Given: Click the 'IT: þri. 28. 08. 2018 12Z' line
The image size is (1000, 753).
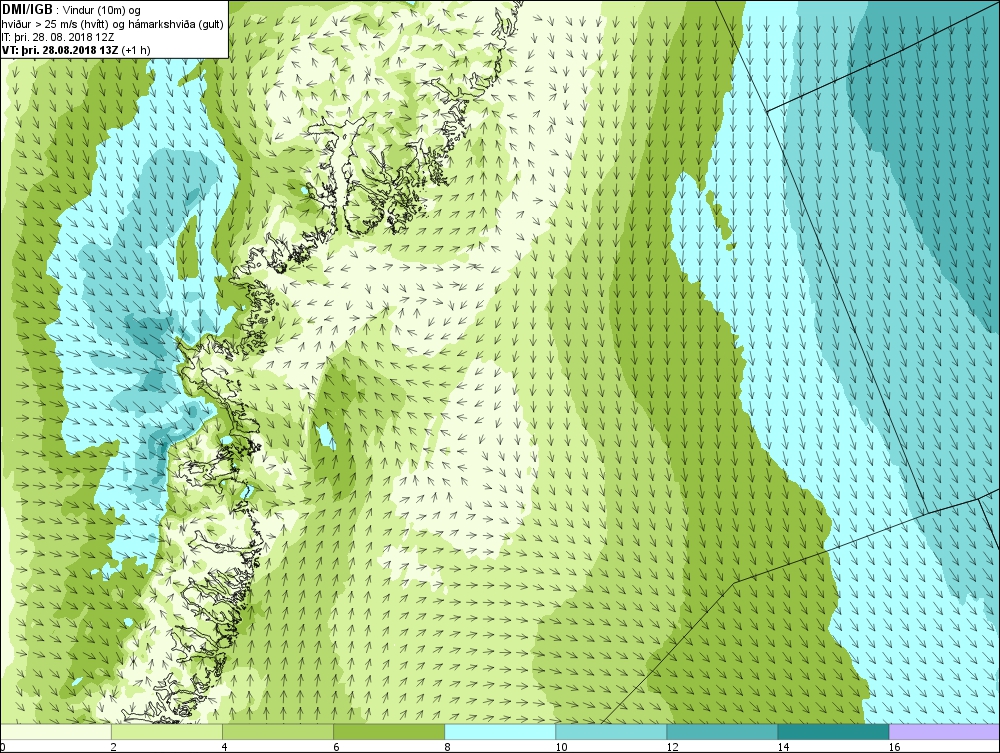Looking at the screenshot, I should (x=58, y=37).
